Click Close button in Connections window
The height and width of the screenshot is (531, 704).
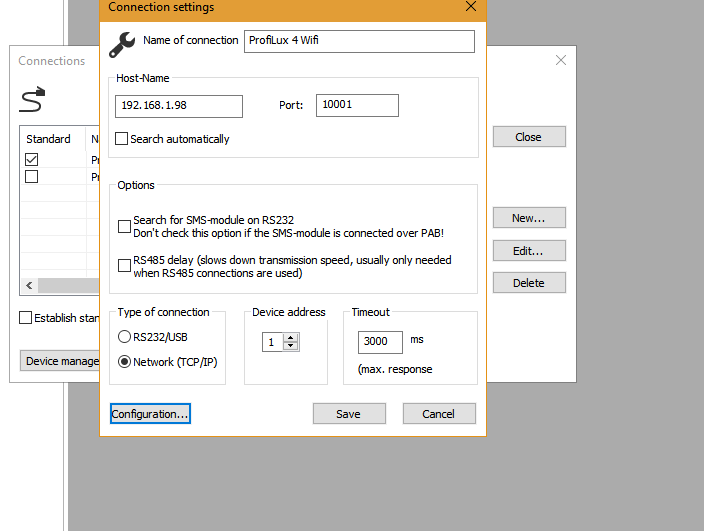pos(529,136)
